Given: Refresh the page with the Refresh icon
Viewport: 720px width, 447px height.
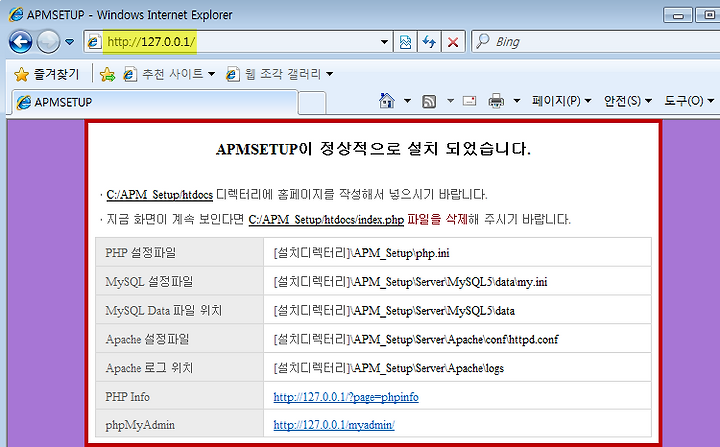Looking at the screenshot, I should tap(429, 42).
